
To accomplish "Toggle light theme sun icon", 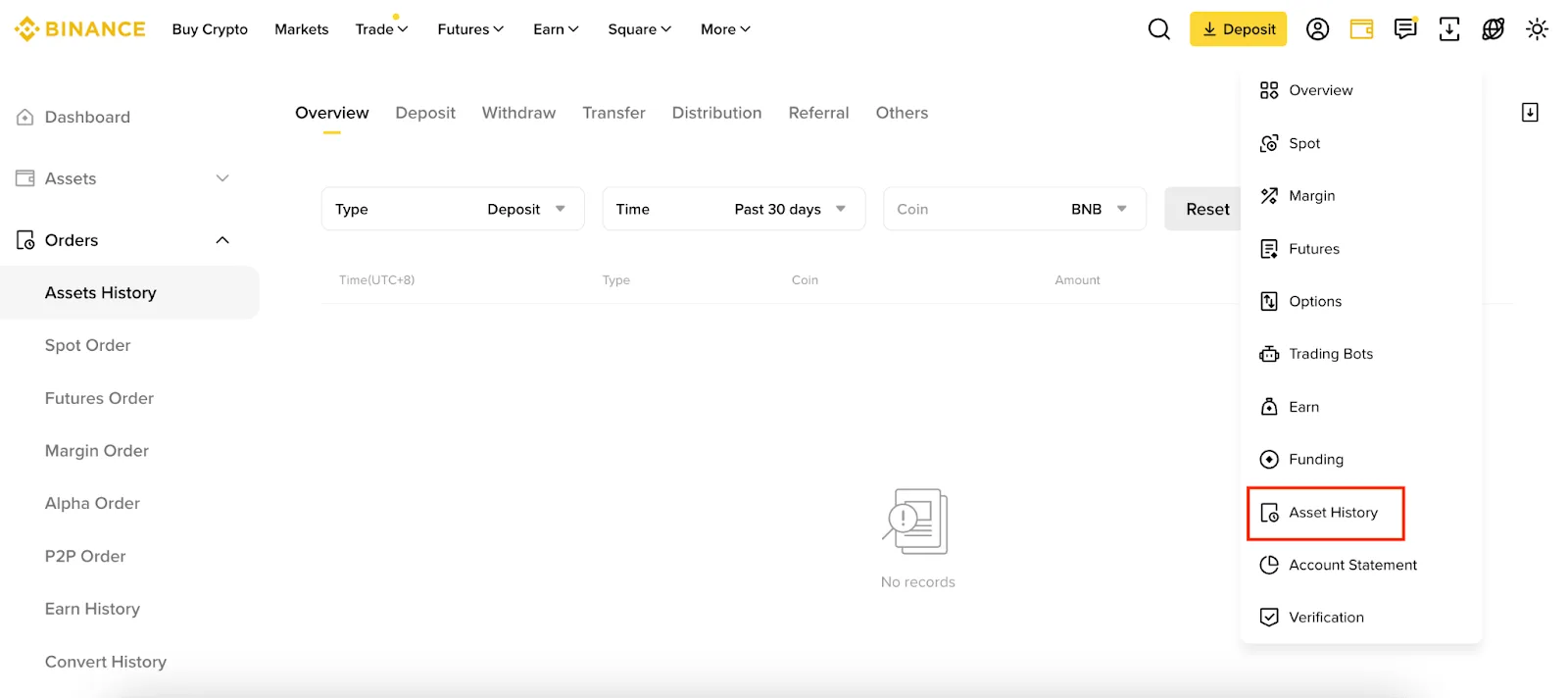I will [x=1538, y=29].
